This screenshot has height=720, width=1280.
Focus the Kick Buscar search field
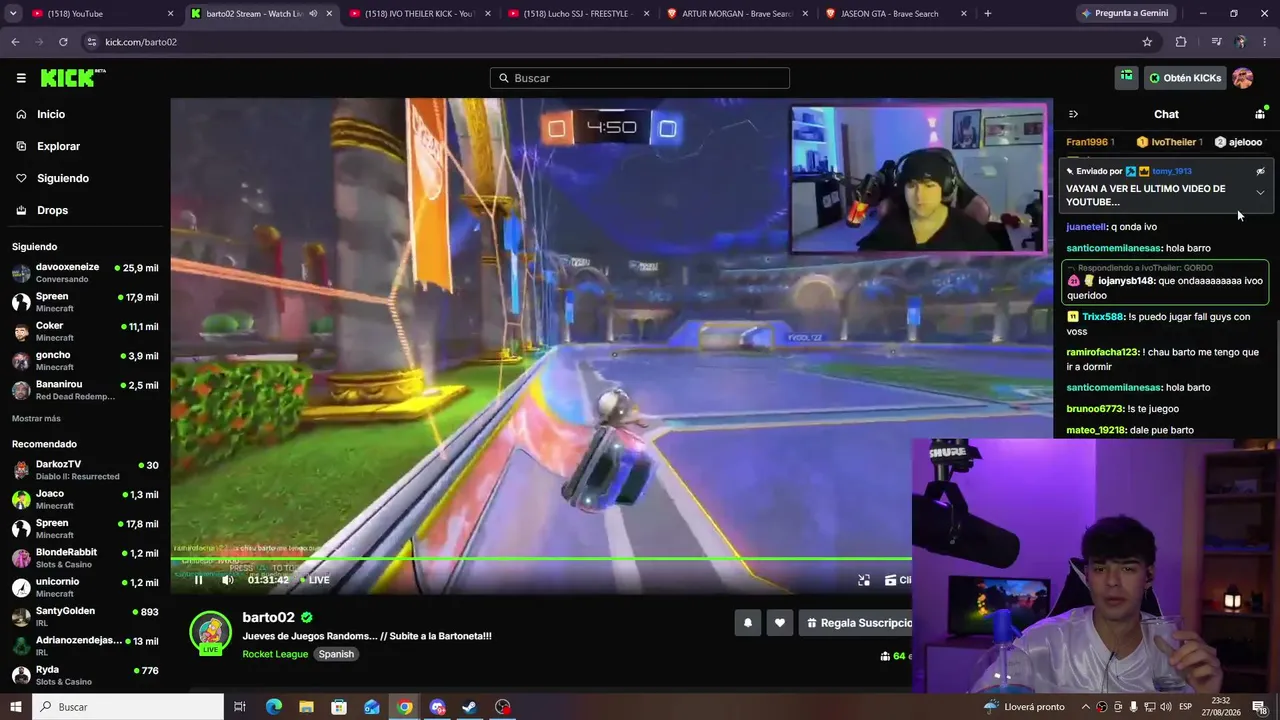click(640, 78)
